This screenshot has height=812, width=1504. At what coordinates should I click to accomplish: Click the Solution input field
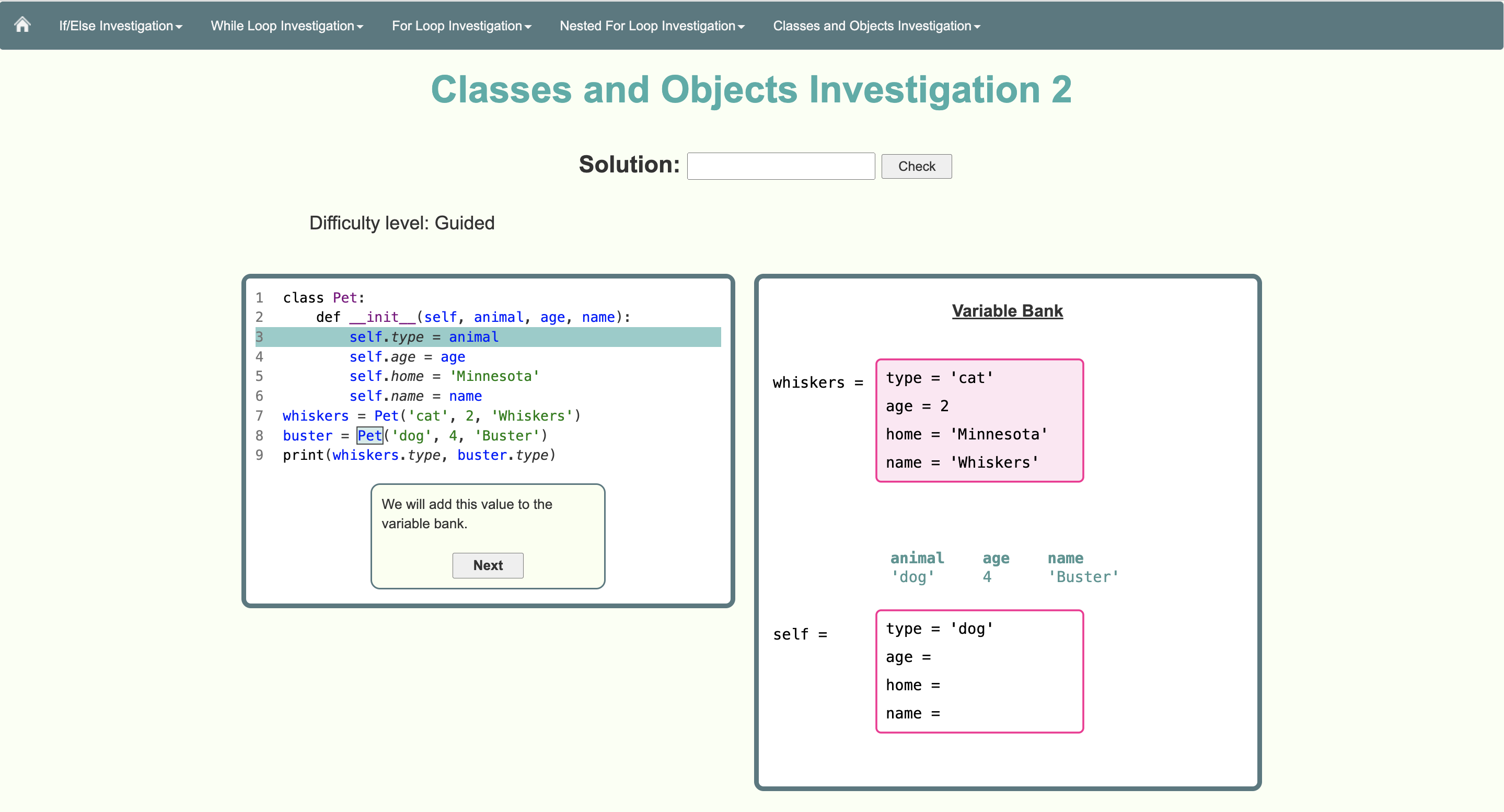pos(780,166)
